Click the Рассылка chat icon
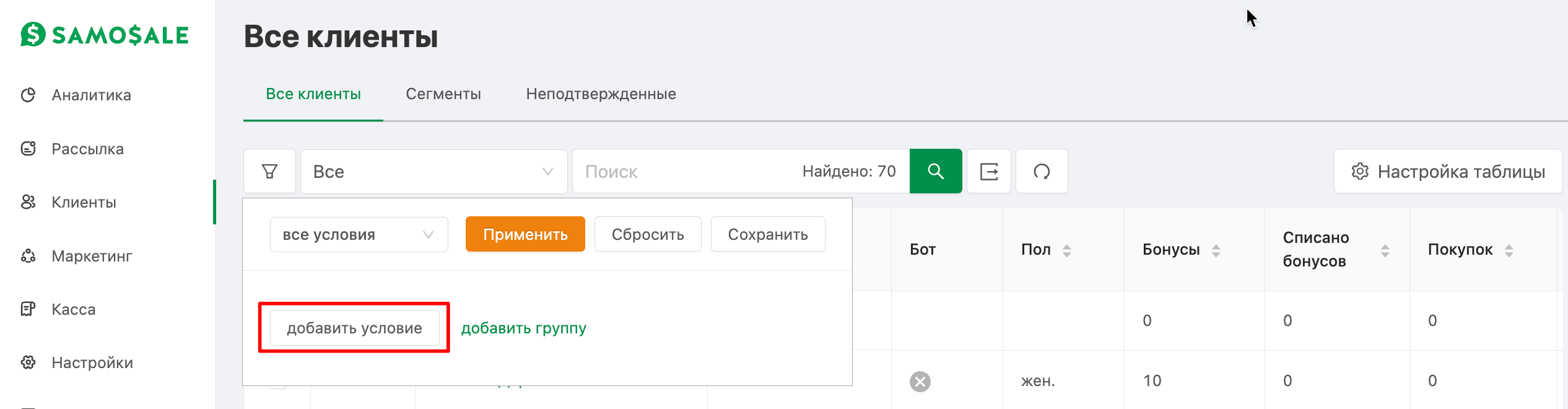Viewport: 1568px width, 409px height. [28, 149]
